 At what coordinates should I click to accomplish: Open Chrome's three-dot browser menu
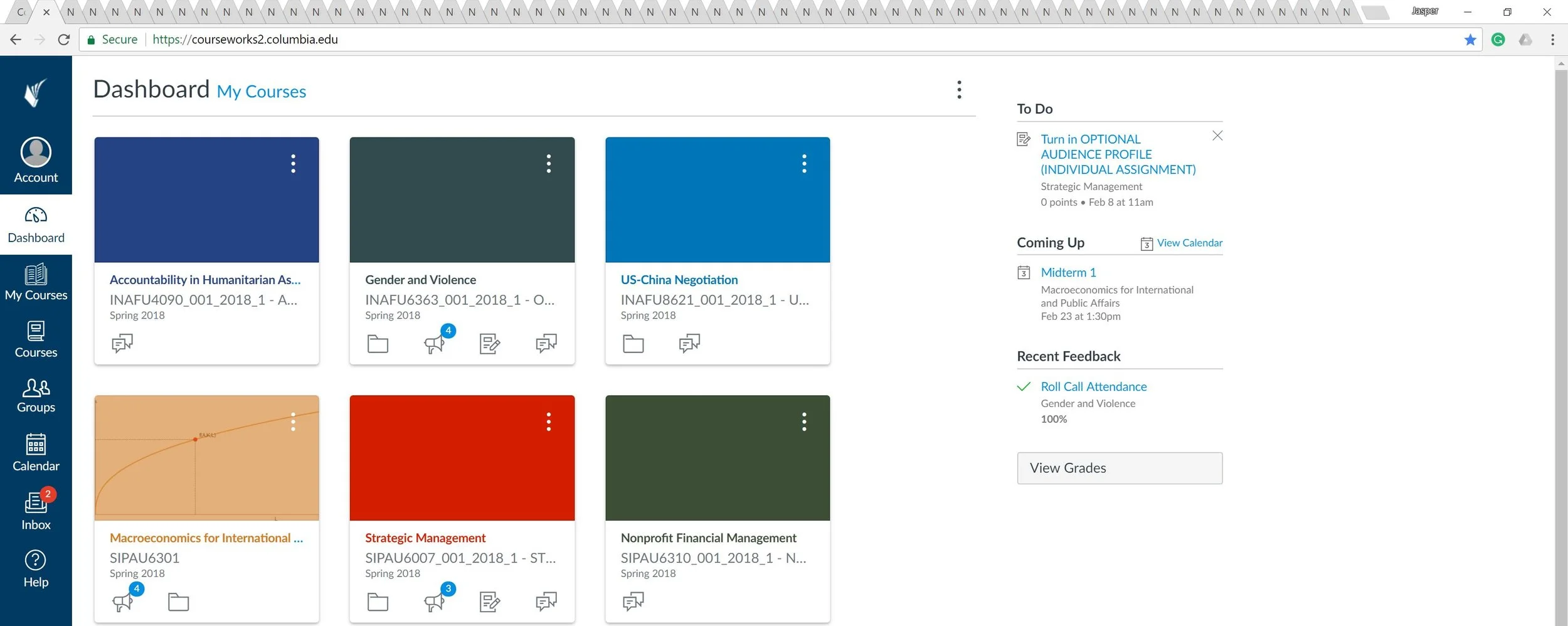1552,40
